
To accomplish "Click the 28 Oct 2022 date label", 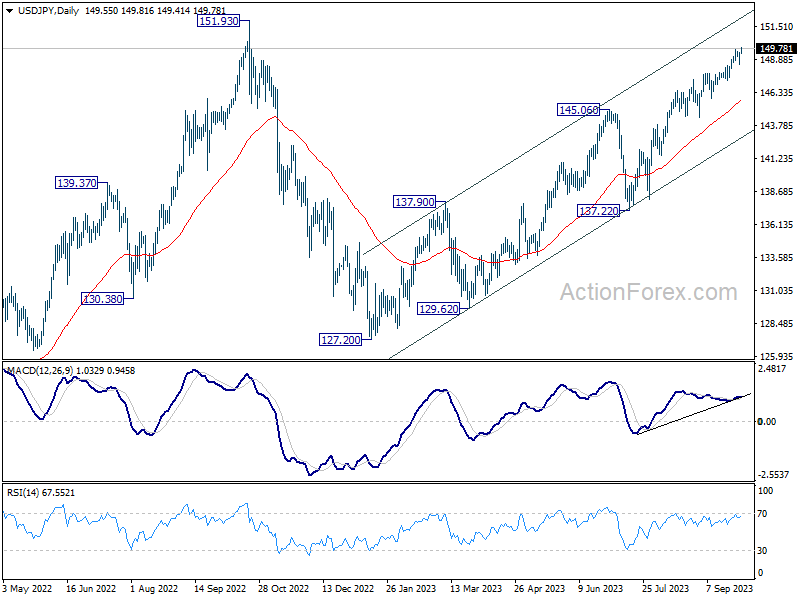I will pyautogui.click(x=283, y=588).
